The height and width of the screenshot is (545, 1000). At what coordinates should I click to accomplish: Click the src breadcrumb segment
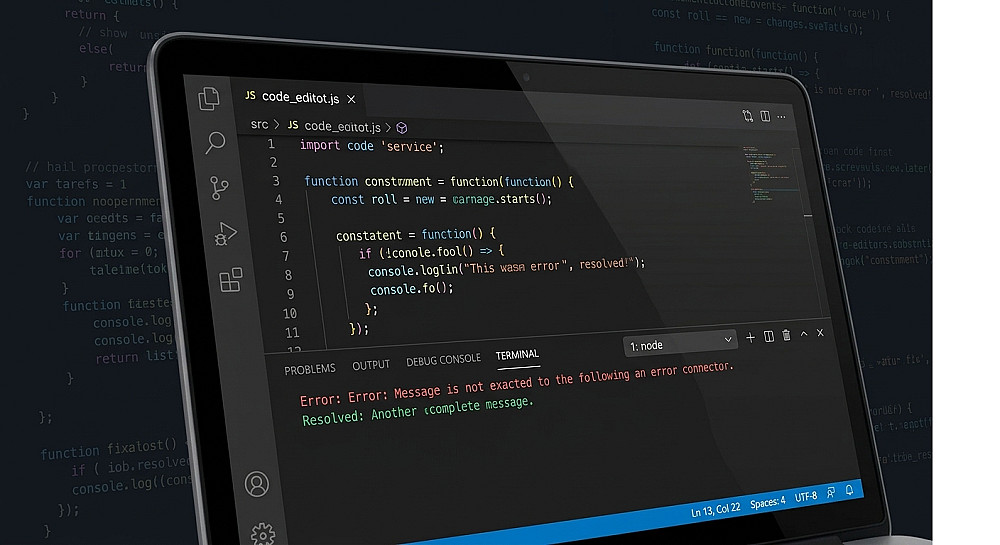[259, 124]
